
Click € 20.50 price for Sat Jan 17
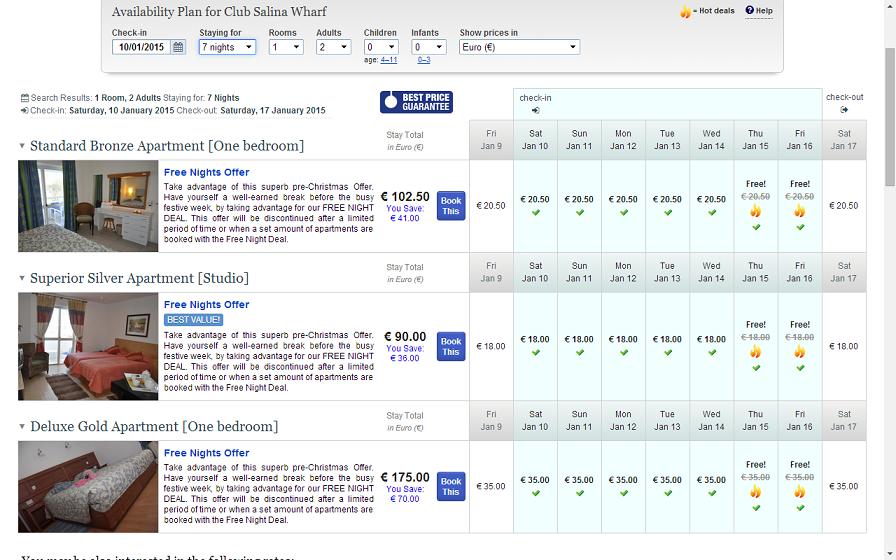tap(844, 206)
